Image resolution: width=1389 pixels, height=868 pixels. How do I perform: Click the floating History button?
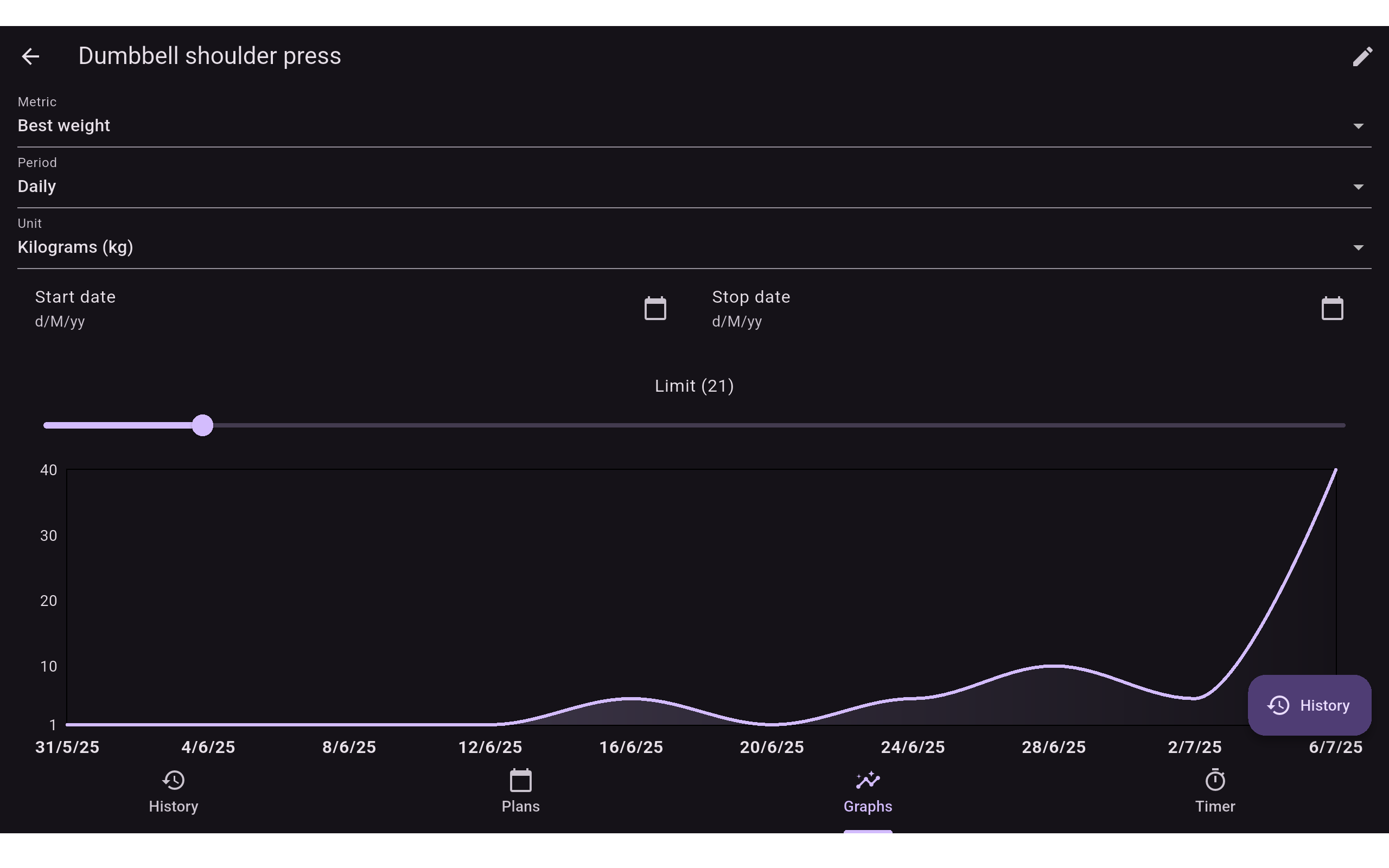(x=1309, y=705)
